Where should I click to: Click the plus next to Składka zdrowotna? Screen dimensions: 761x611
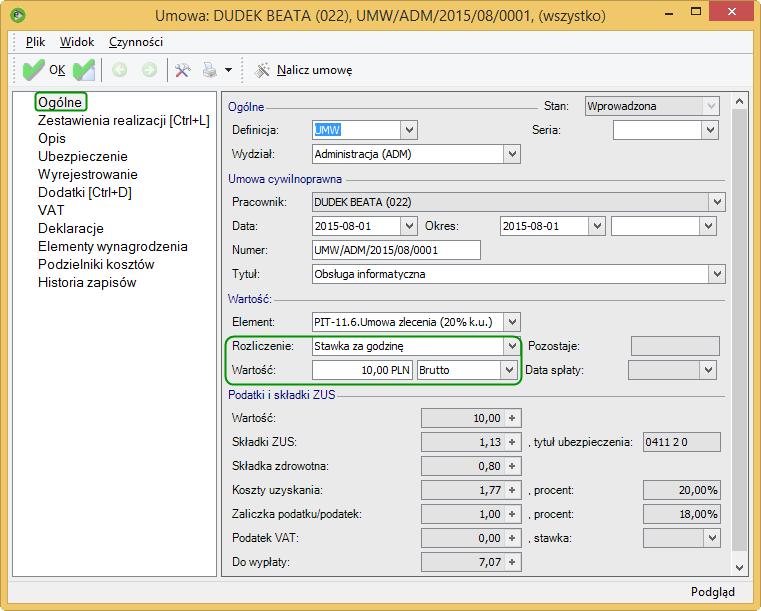coord(512,466)
